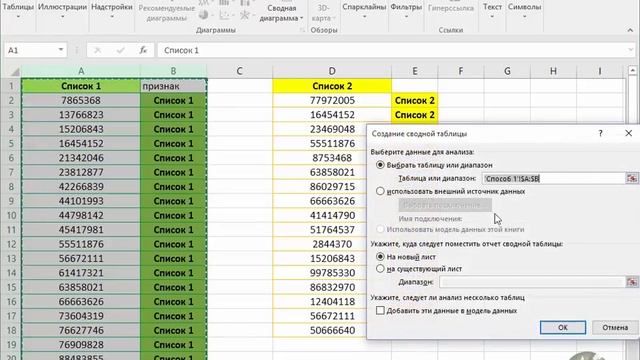Click cell containing 23812877

(x=81, y=172)
